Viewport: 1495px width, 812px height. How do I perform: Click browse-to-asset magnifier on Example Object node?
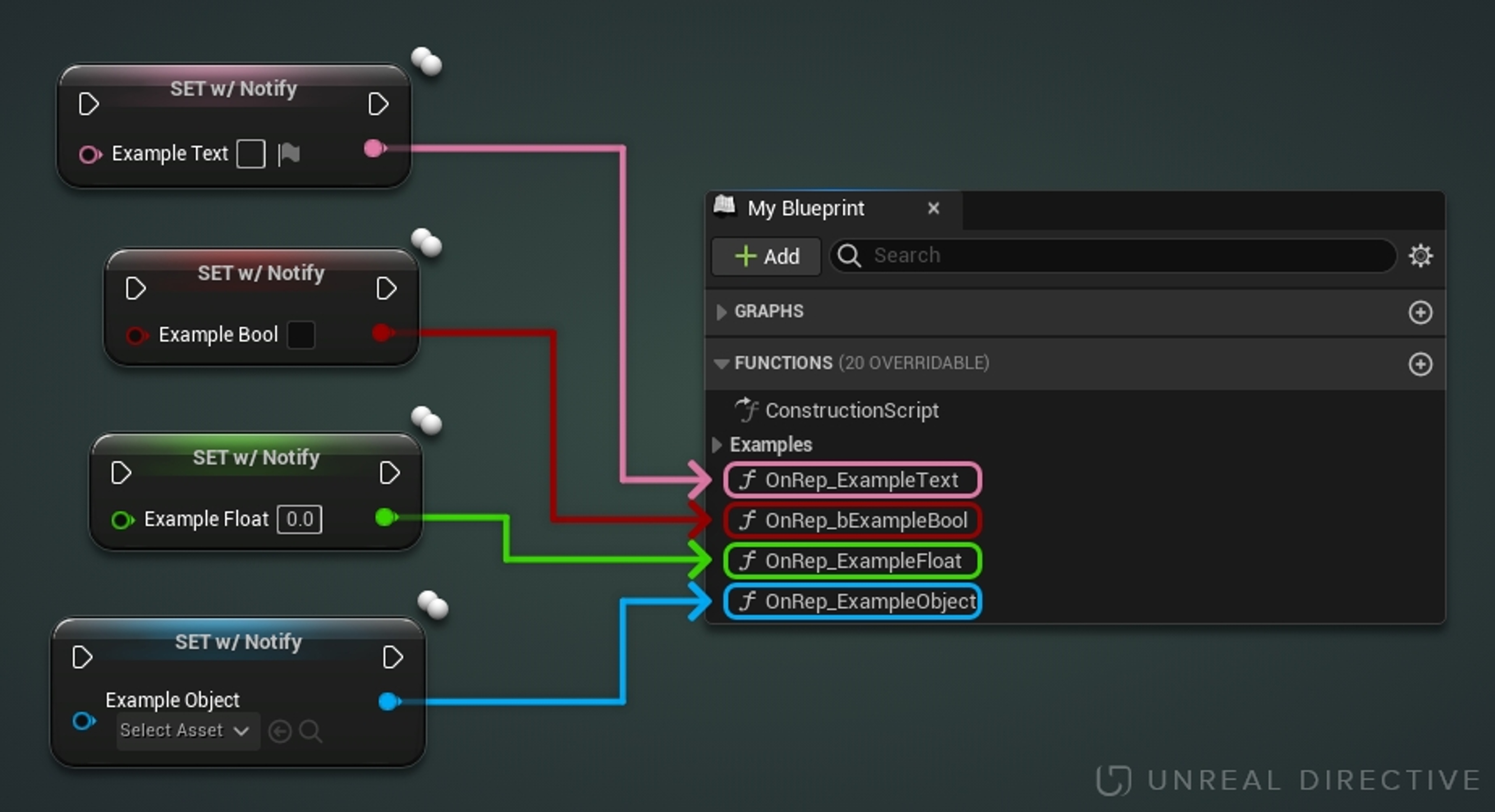pos(311,731)
